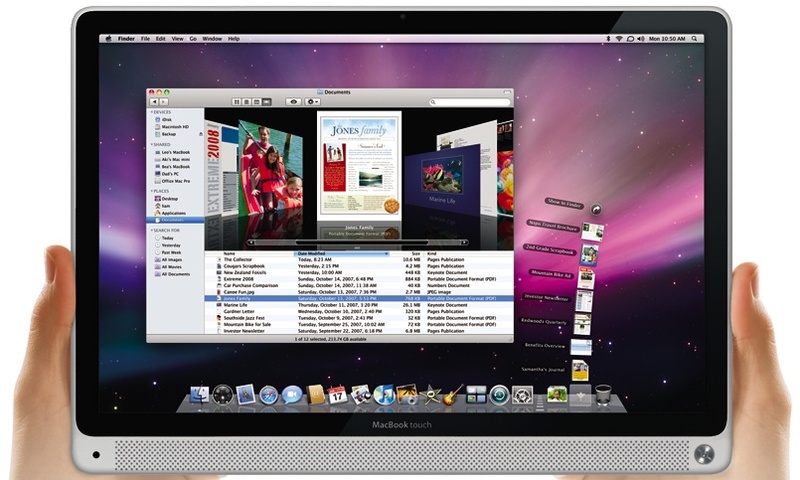Open the Help menu
This screenshot has width=800, height=480.
[x=234, y=39]
